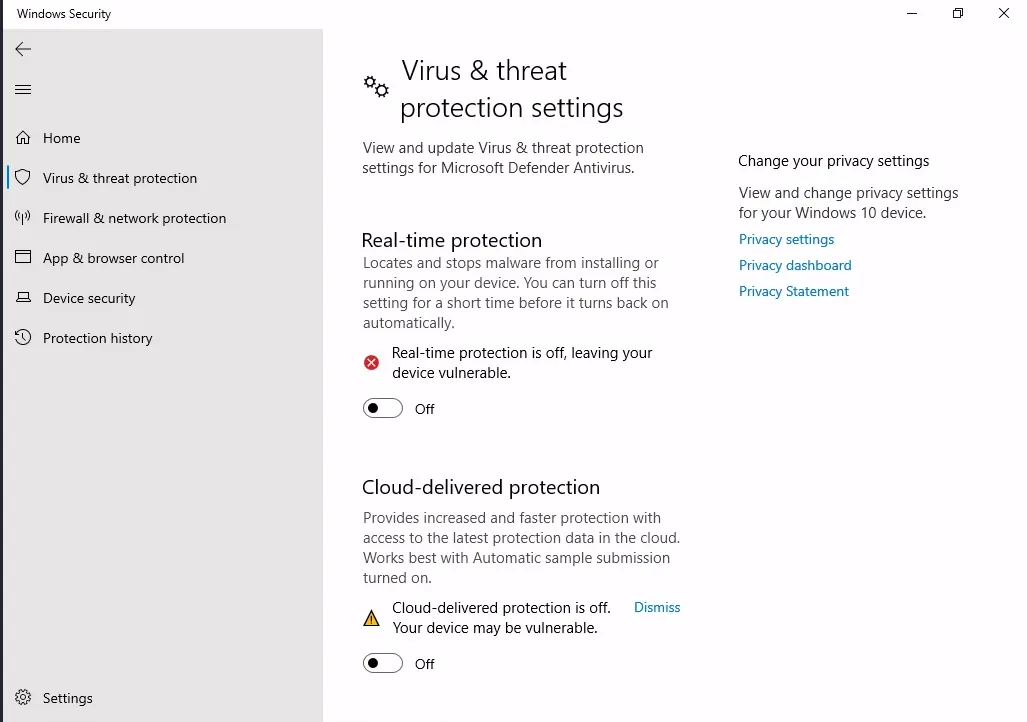Select Virus & threat protection in sidebar
This screenshot has height=722, width=1027.
[119, 178]
